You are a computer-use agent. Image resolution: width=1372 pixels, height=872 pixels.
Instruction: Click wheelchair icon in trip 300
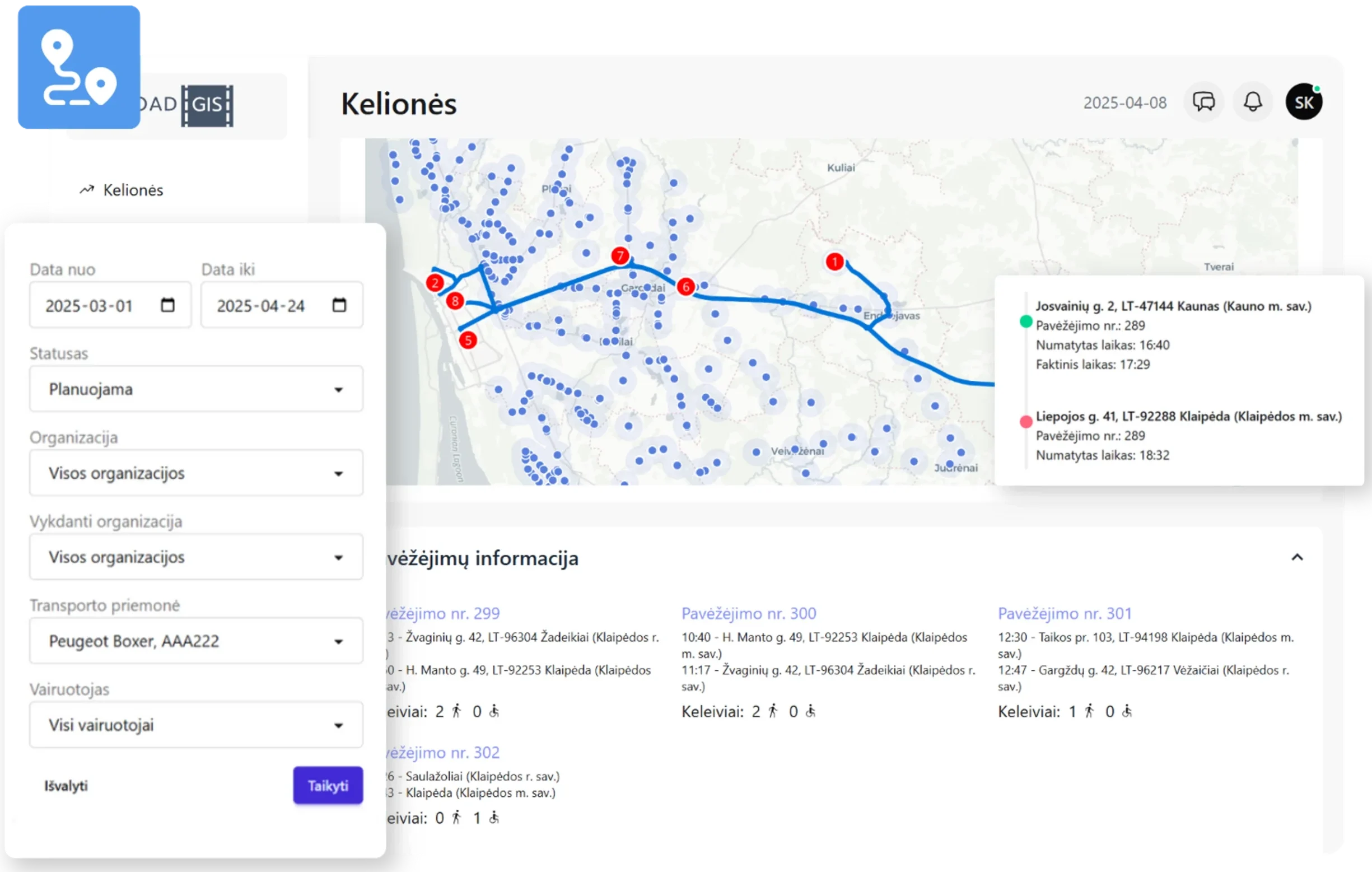(810, 711)
